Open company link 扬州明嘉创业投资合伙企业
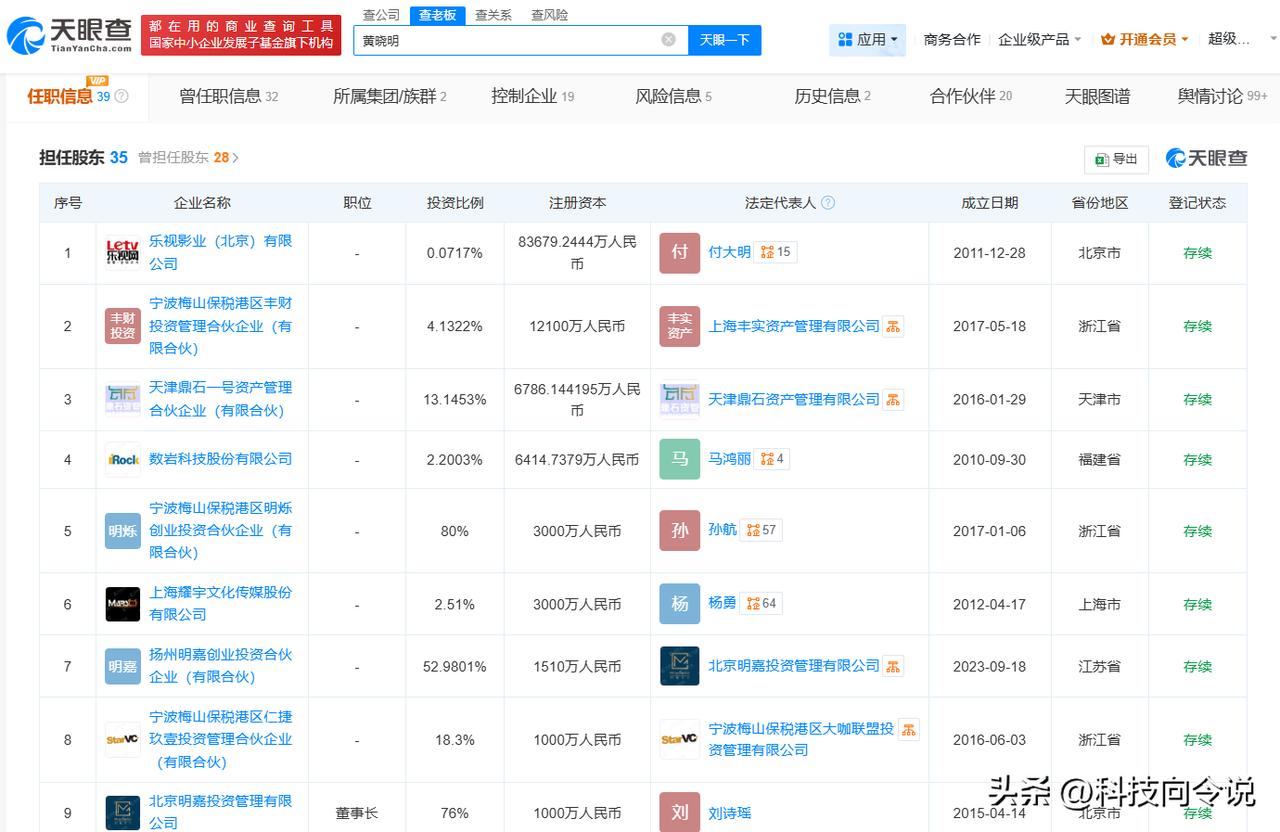The image size is (1280, 832). pyautogui.click(x=221, y=665)
